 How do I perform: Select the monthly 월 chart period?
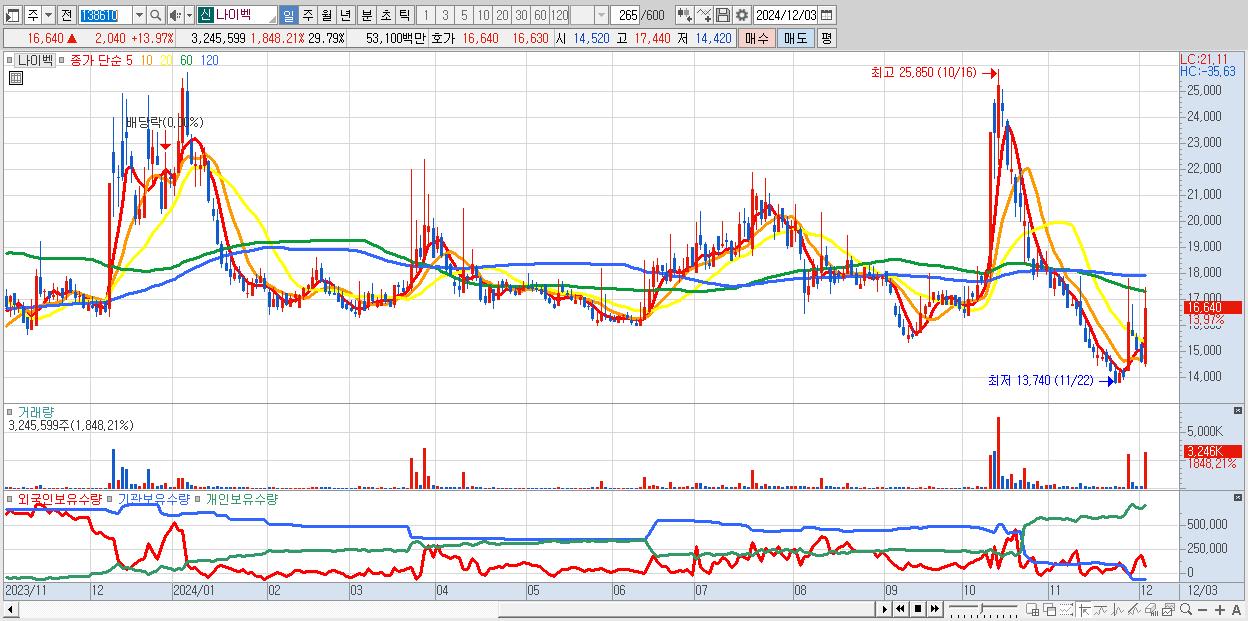click(x=326, y=15)
